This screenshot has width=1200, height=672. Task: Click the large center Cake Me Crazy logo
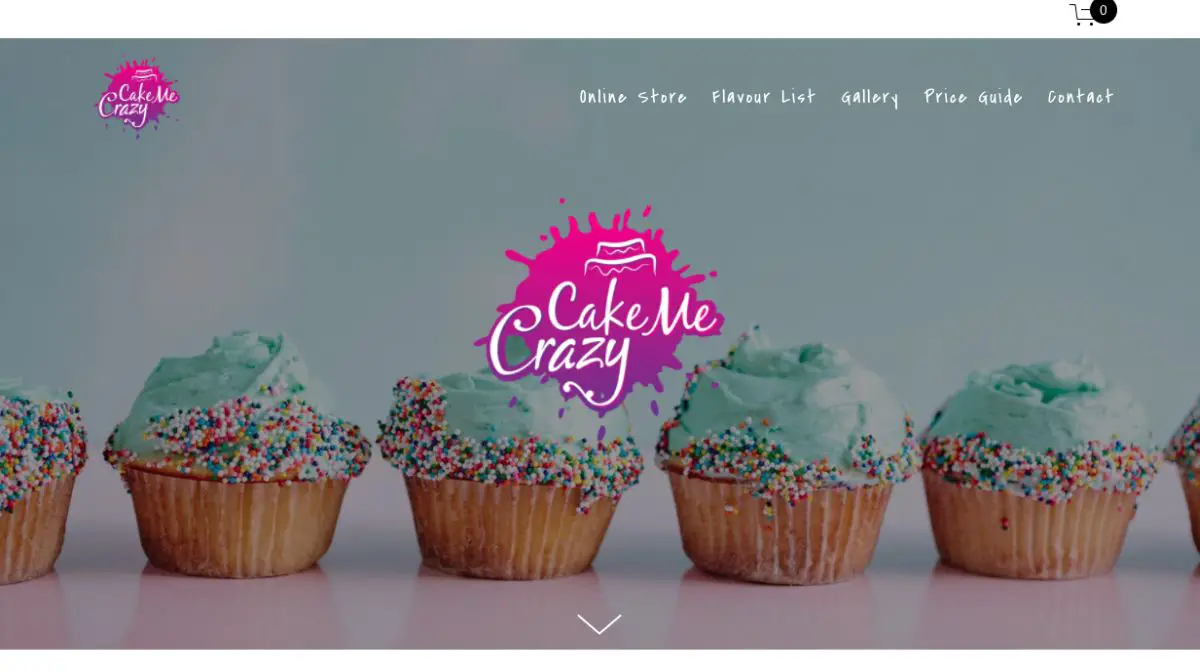tap(599, 310)
